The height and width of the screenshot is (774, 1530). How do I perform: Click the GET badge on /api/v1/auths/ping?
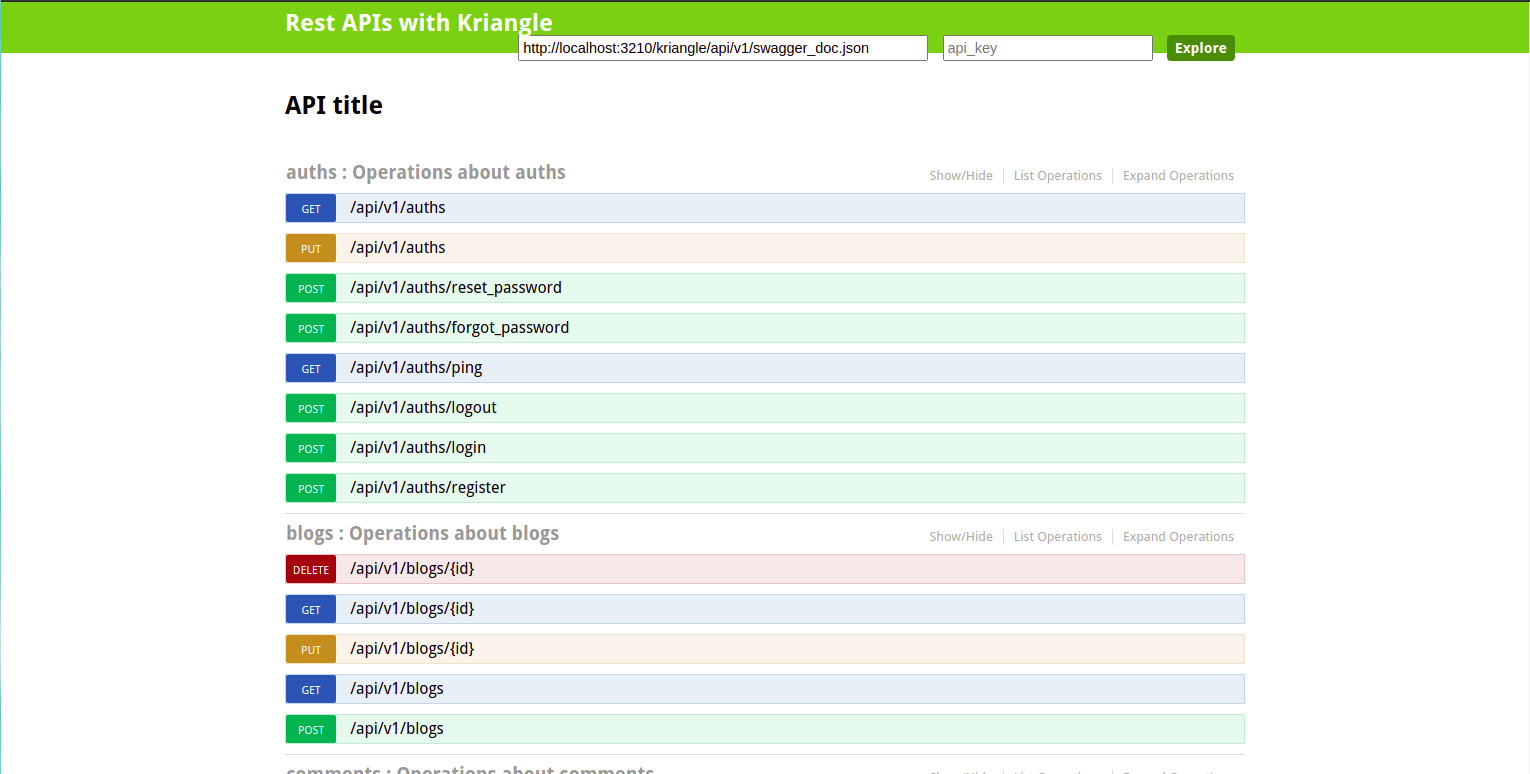[310, 368]
